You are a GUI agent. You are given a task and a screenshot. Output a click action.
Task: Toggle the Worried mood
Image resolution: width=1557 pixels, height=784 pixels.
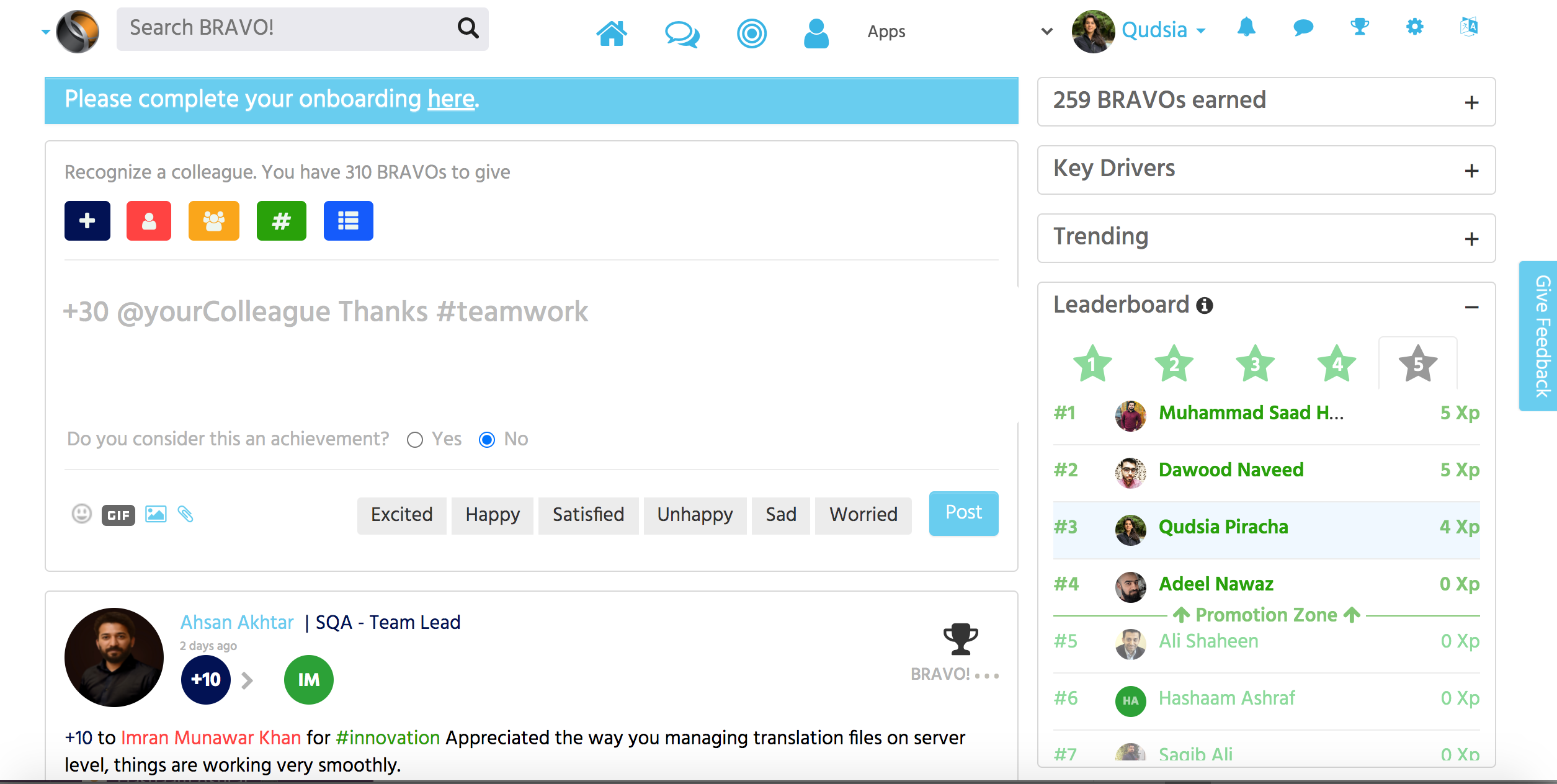tap(863, 515)
